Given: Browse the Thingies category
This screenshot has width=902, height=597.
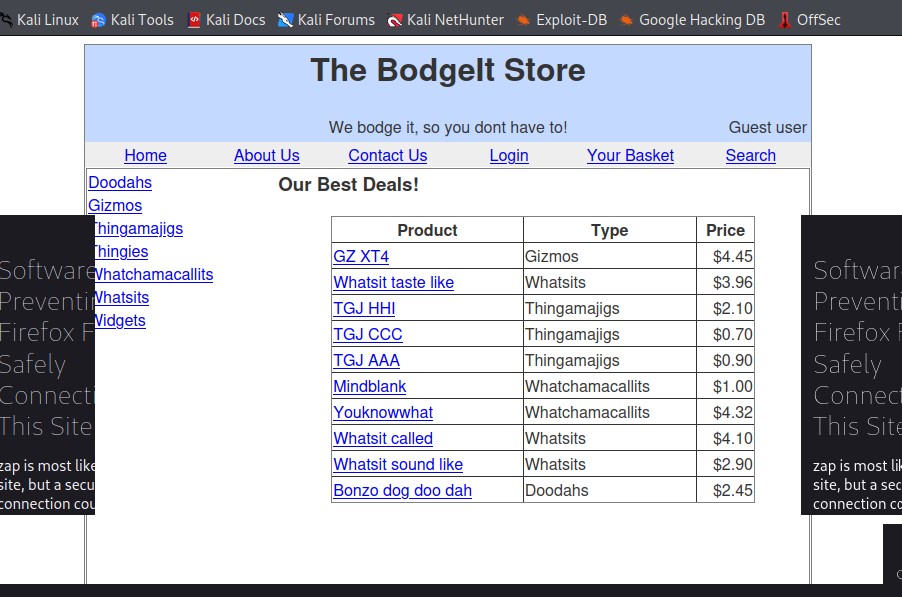Looking at the screenshot, I should click(x=121, y=251).
